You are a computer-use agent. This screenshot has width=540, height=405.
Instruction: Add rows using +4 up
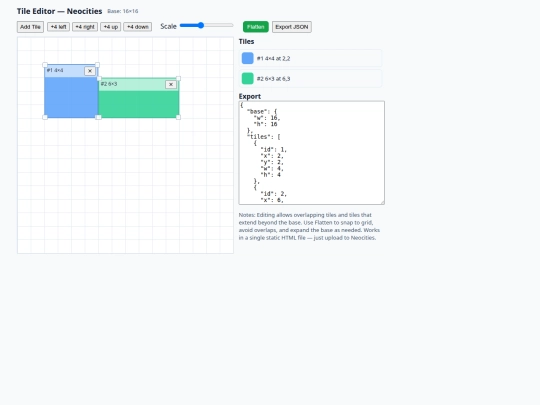click(x=111, y=27)
